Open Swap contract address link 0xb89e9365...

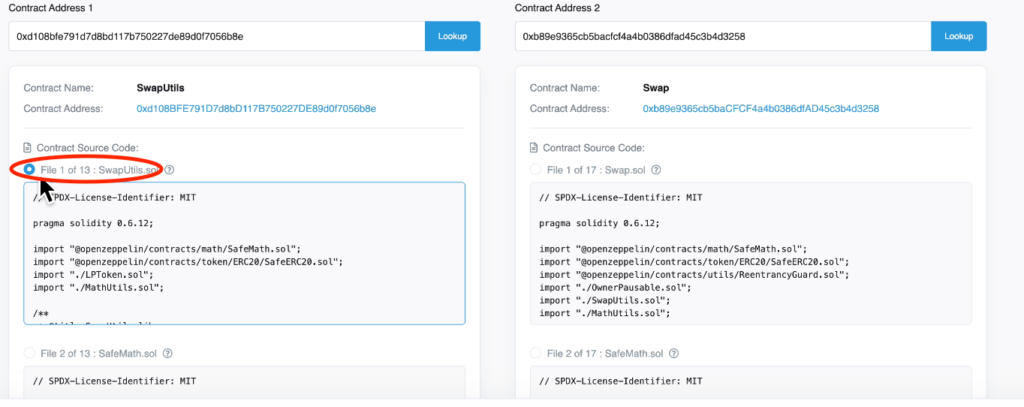[761, 108]
